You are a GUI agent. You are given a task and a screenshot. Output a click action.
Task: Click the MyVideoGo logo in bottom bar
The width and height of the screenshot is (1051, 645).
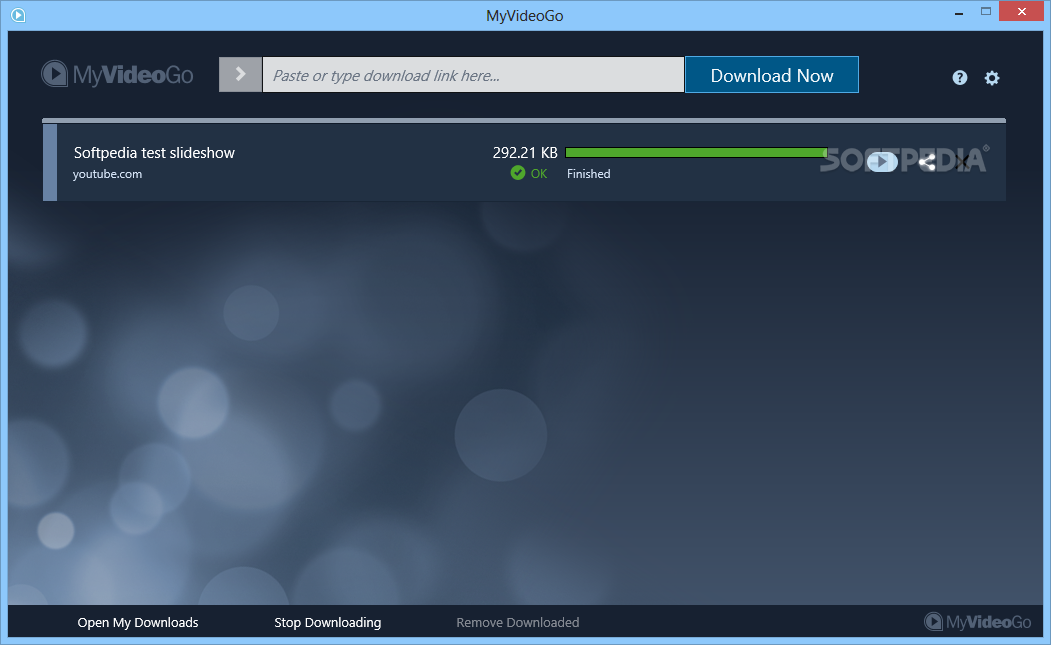[x=977, y=622]
